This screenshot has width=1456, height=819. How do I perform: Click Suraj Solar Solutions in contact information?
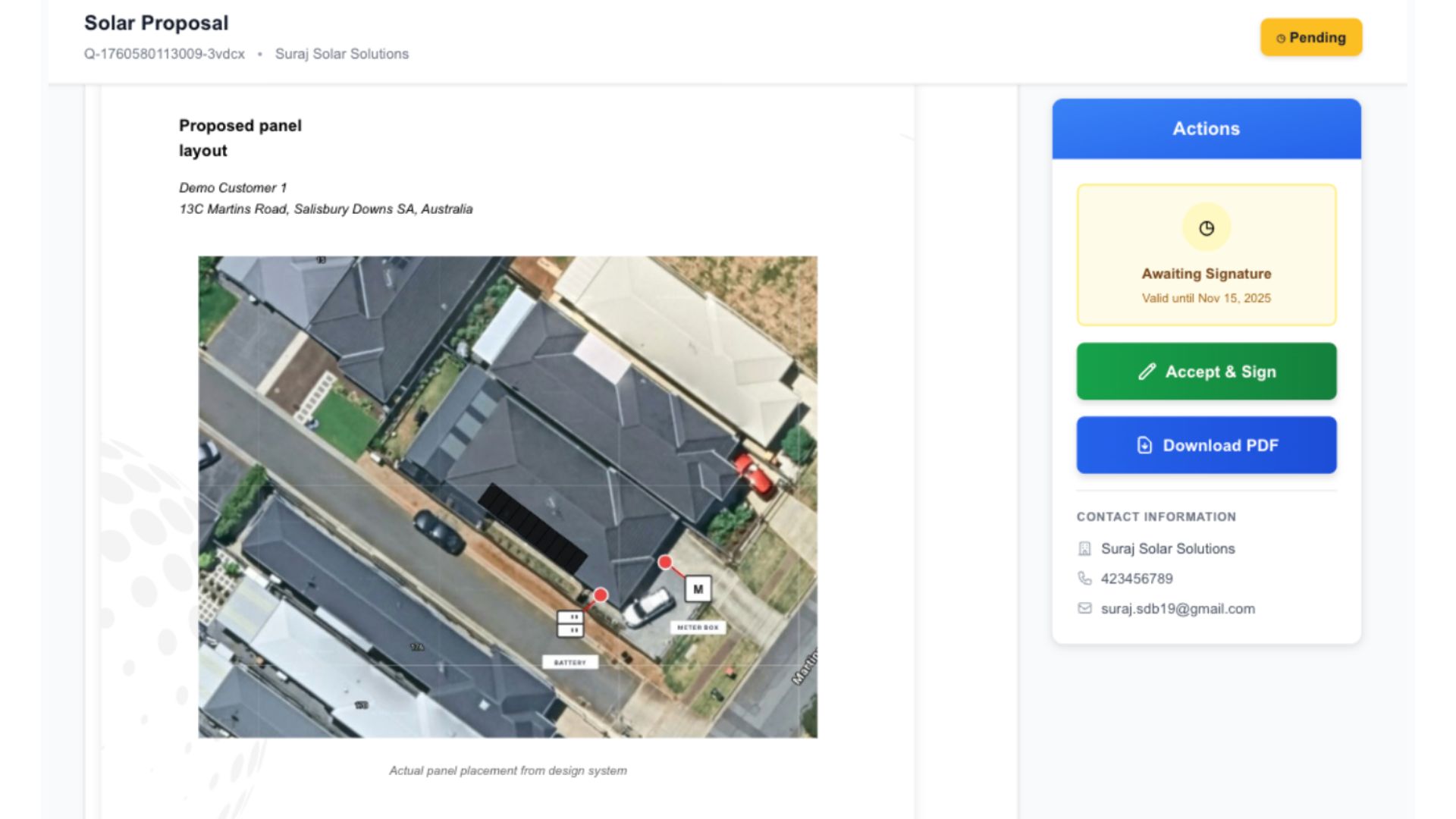pos(1168,548)
